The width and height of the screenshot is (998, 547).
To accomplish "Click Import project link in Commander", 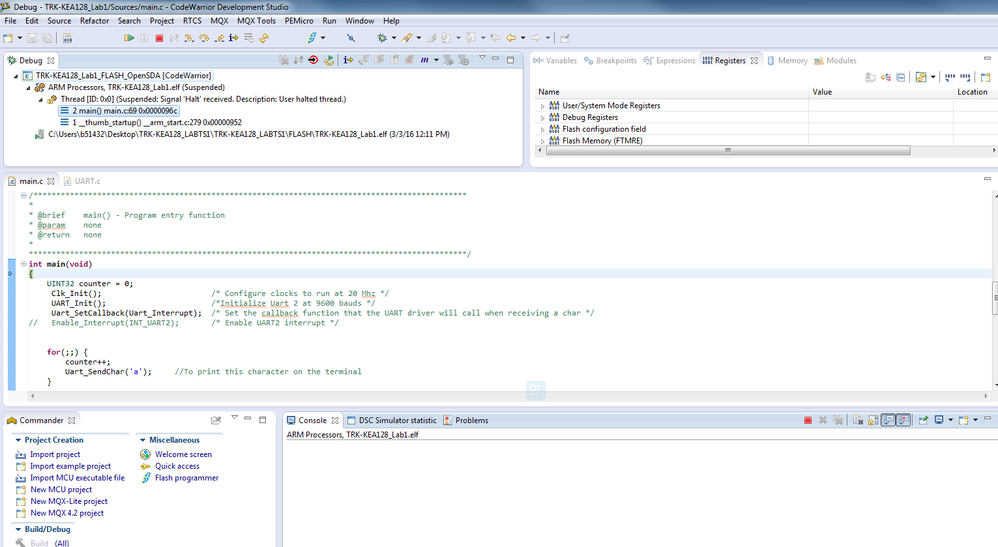I will point(55,455).
